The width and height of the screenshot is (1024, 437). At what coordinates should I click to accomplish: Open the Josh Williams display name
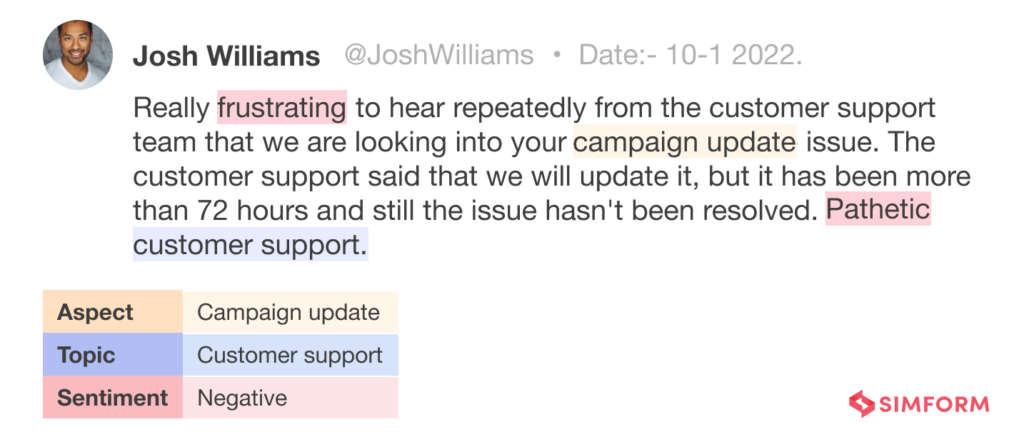tap(226, 56)
